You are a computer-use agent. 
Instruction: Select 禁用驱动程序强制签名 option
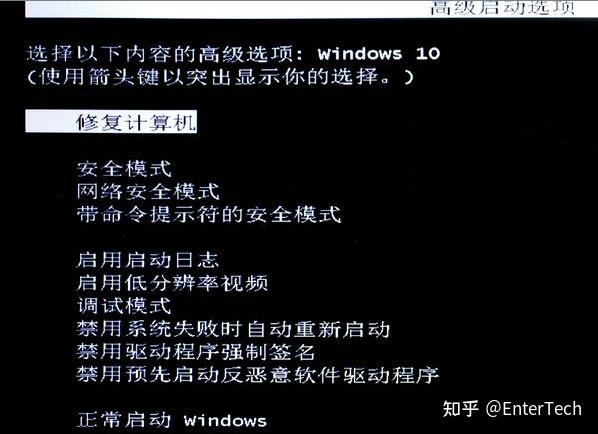196,352
